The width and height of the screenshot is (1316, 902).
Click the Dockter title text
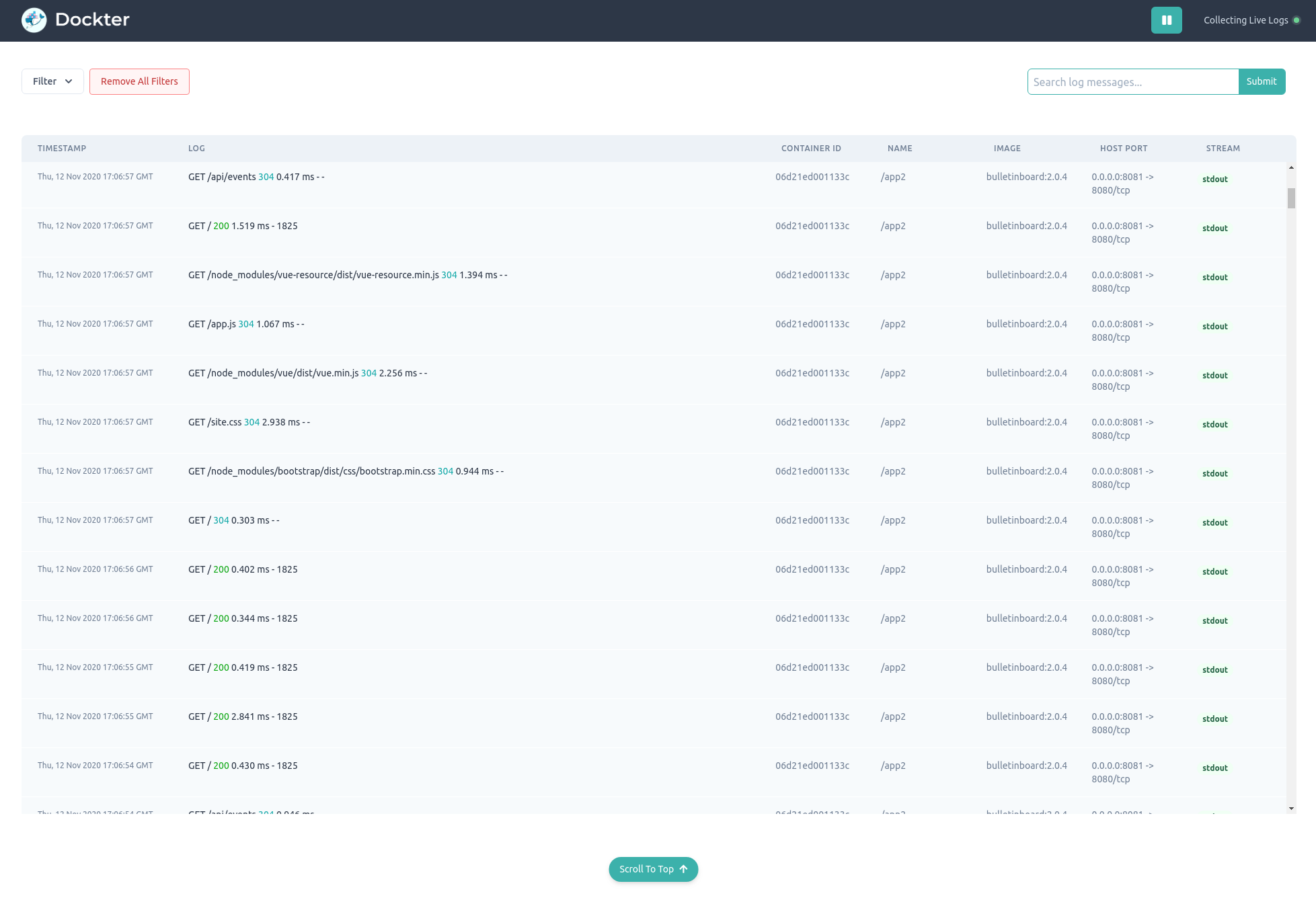(x=92, y=19)
